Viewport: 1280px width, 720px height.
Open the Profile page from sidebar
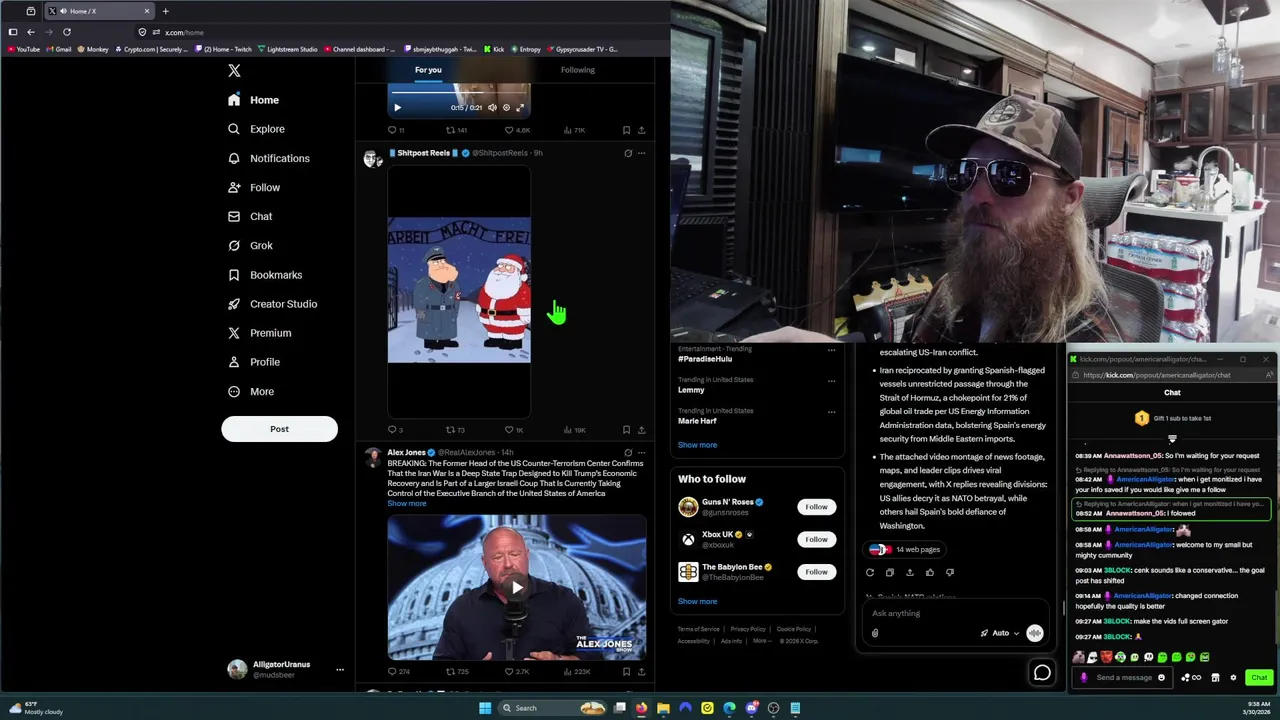click(253, 362)
